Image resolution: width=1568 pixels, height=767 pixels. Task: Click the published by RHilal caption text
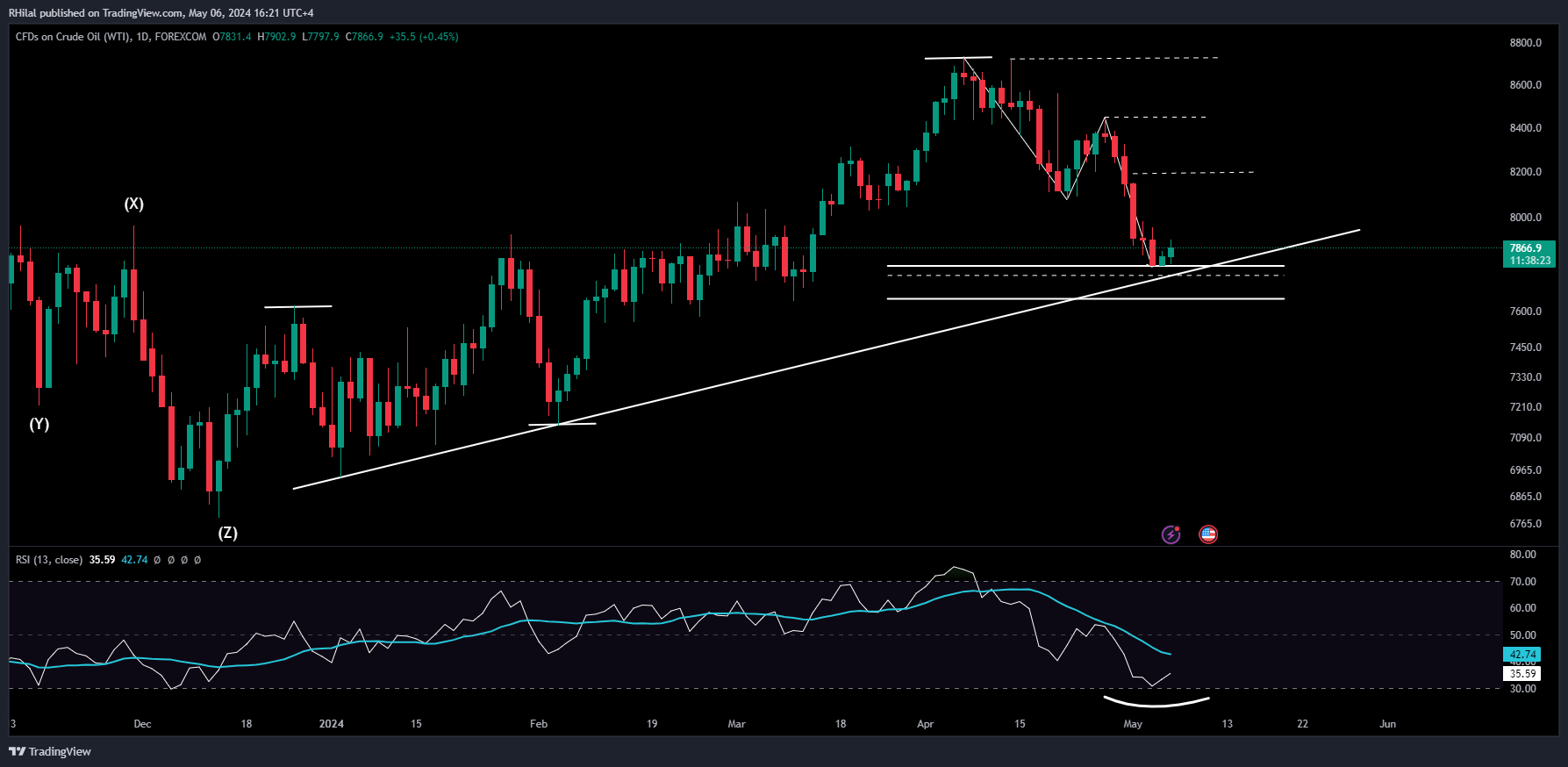tap(161, 13)
